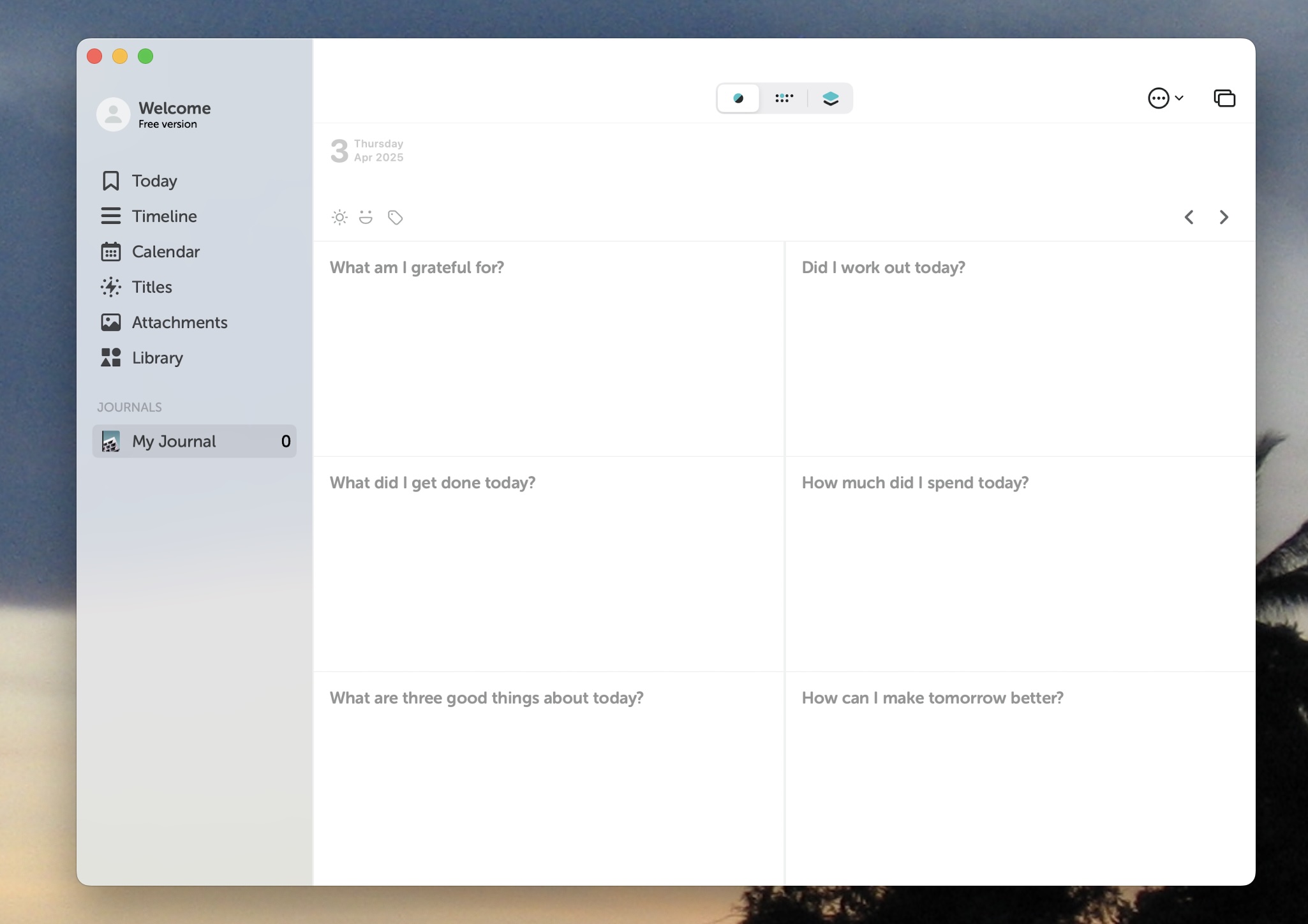This screenshot has height=924, width=1308.
Task: Go to the next day with right chevron
Action: (x=1224, y=218)
